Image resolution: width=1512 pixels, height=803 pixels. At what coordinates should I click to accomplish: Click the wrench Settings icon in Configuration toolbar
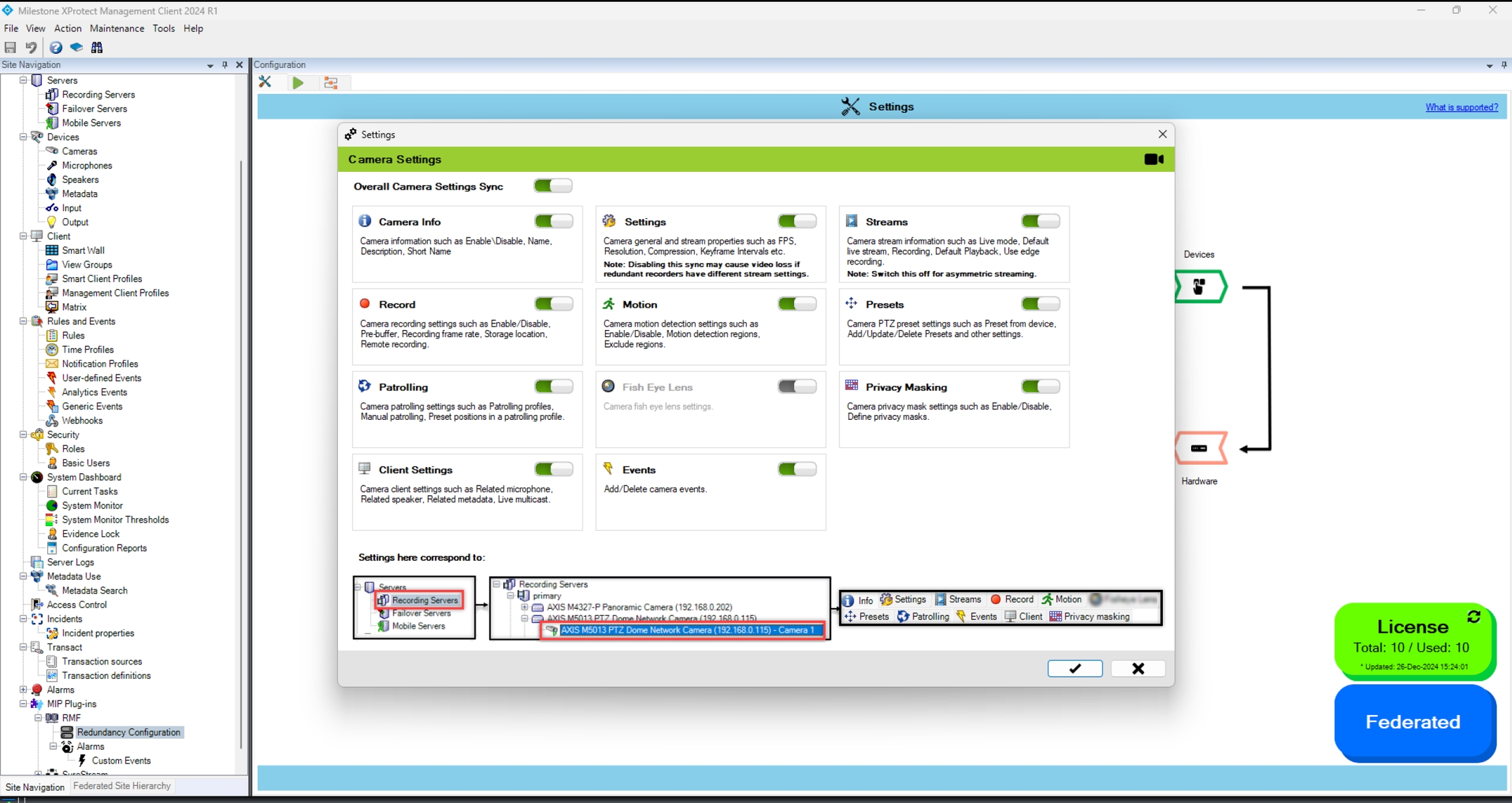click(265, 82)
